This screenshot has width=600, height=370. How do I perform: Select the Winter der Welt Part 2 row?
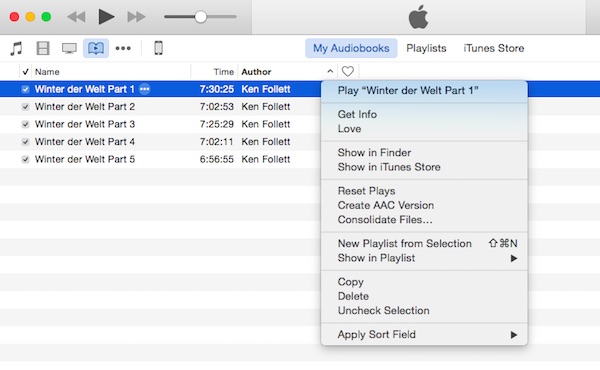(161, 107)
